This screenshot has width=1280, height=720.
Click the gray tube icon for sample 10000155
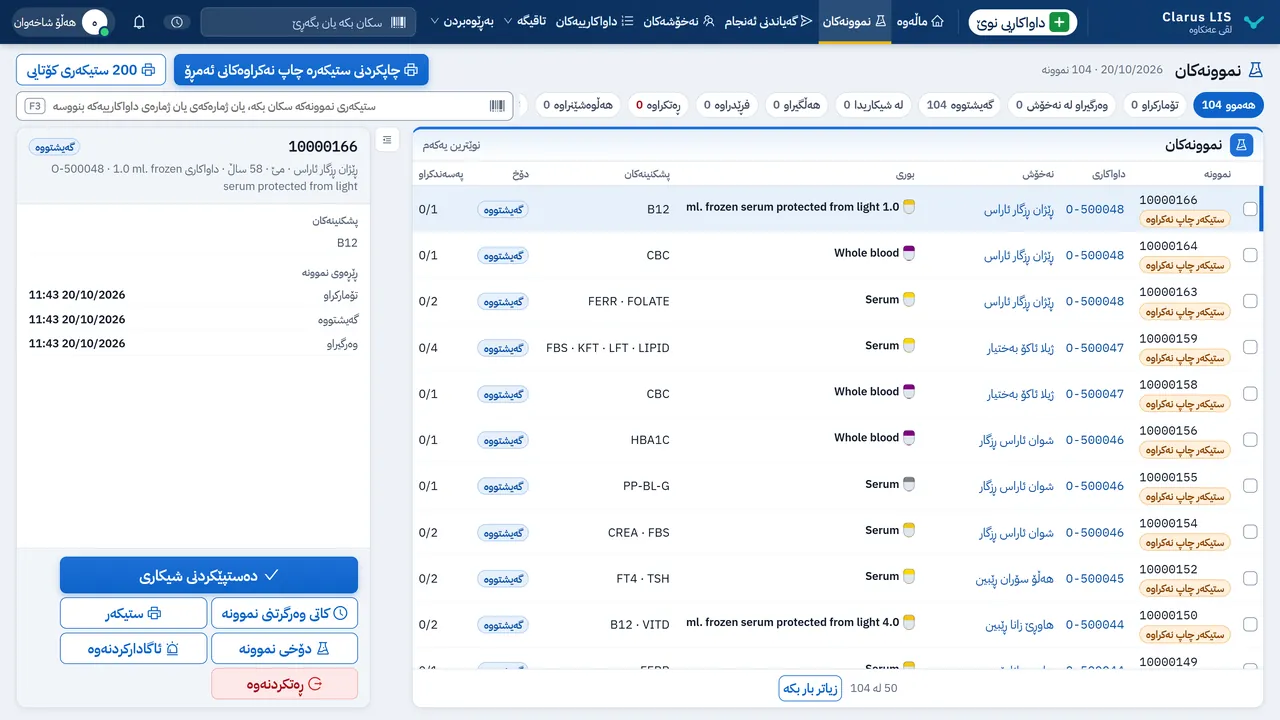click(x=909, y=484)
